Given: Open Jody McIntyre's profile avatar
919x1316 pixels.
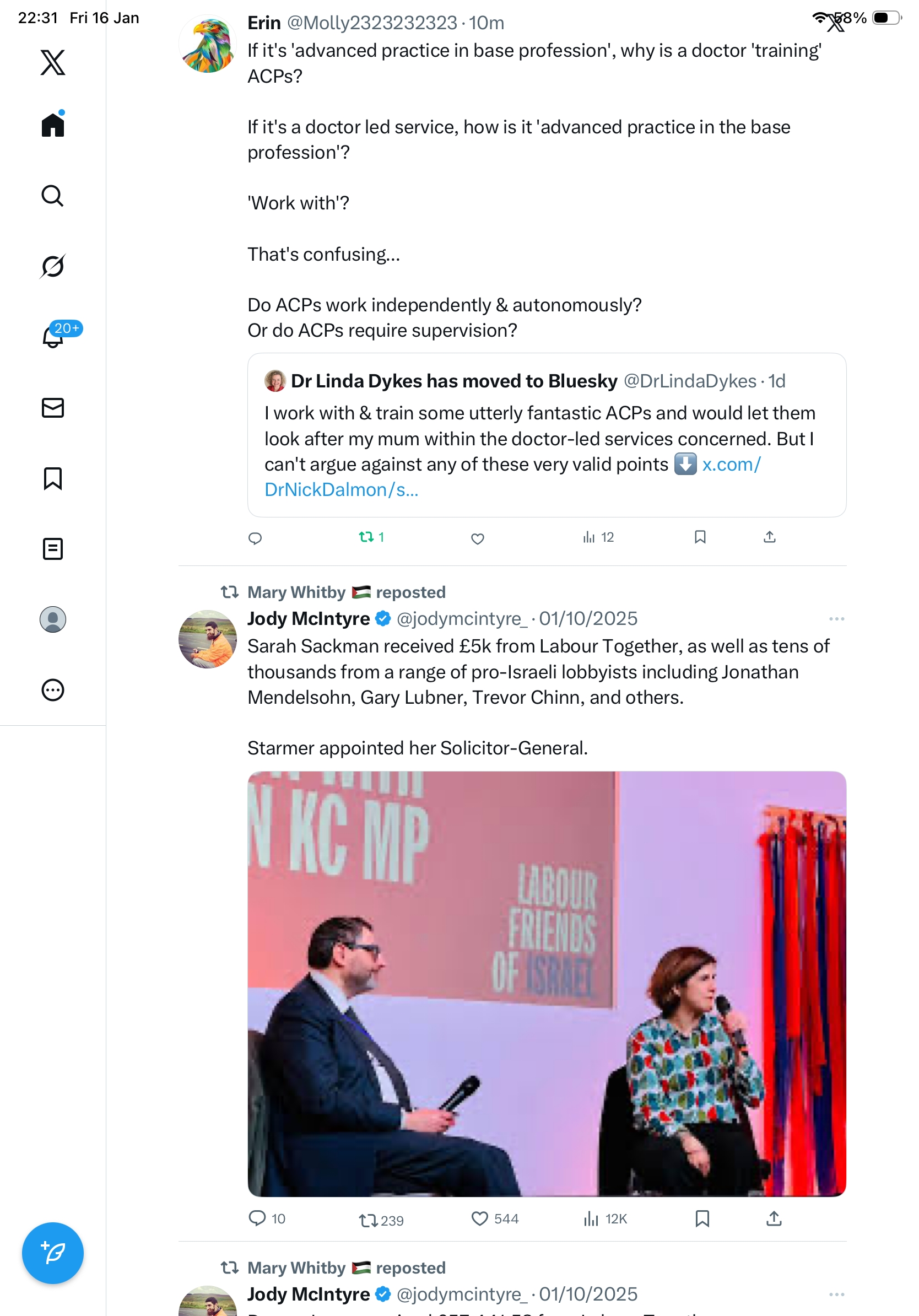Looking at the screenshot, I should [207, 639].
